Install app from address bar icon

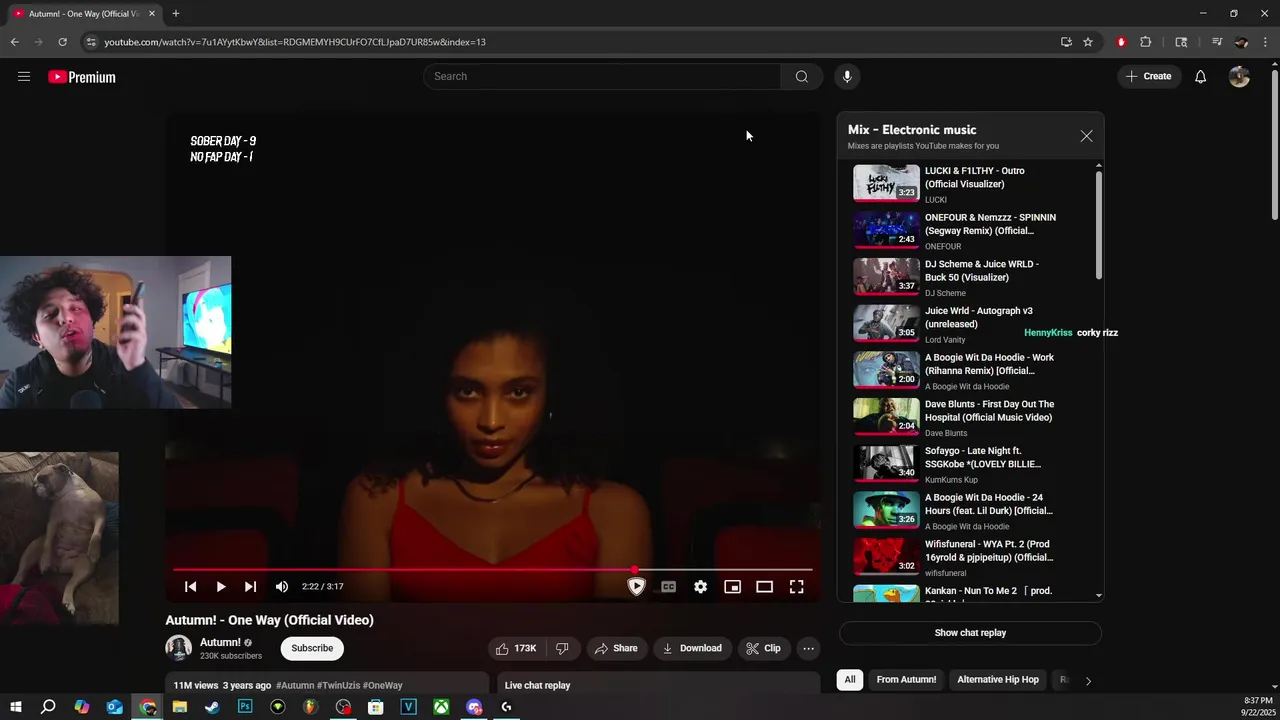click(1066, 42)
